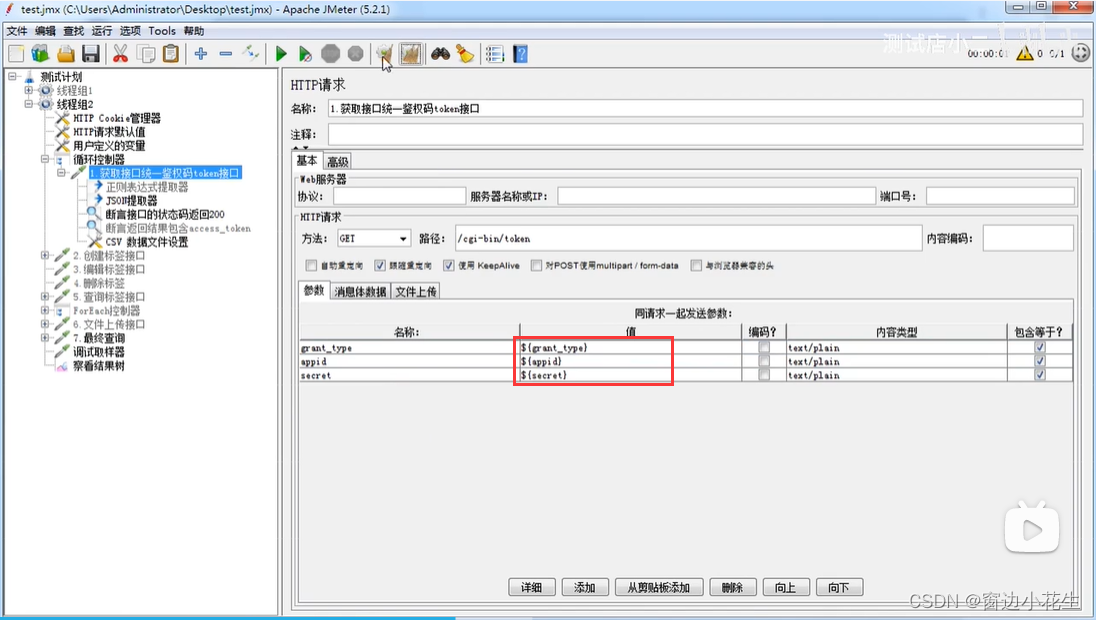Collapse the 循环控制器 node
This screenshot has width=1096, height=620.
click(x=45, y=159)
